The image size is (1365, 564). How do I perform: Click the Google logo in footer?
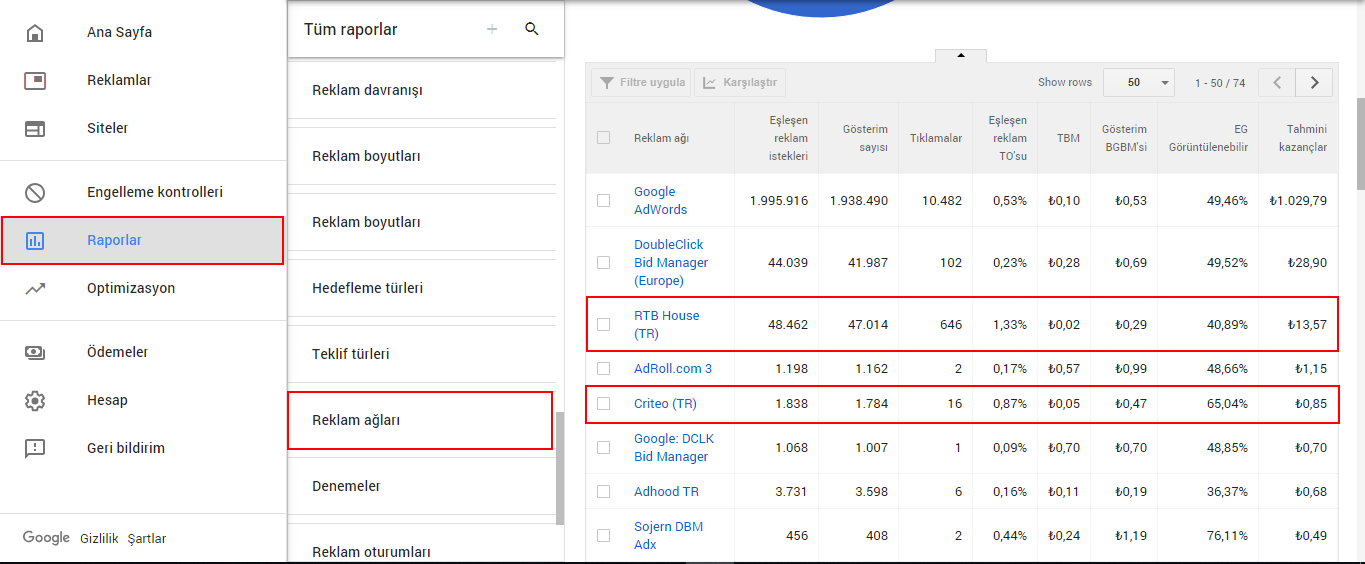coord(46,538)
